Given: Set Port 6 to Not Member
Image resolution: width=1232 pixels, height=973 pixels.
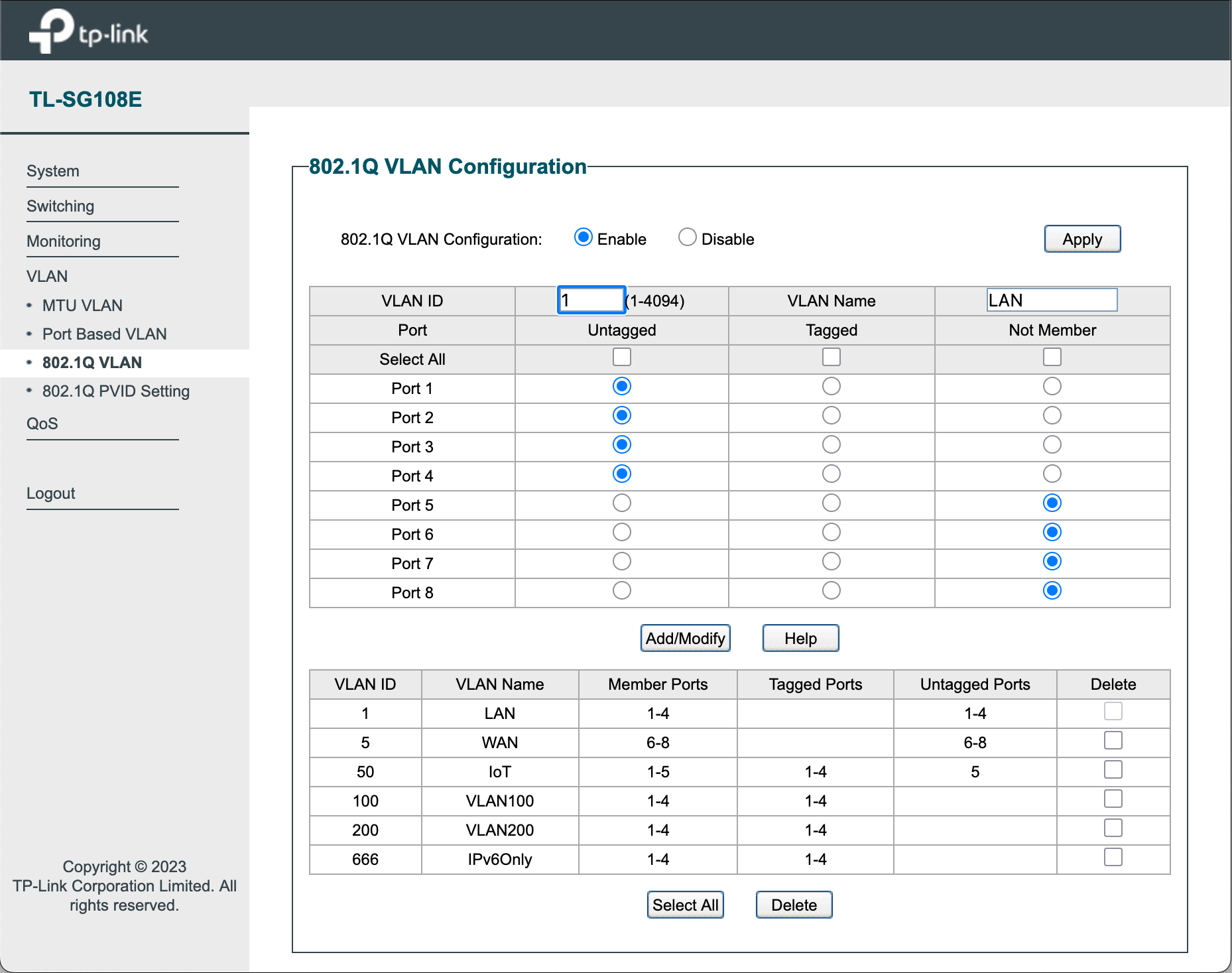Looking at the screenshot, I should pos(1052,533).
